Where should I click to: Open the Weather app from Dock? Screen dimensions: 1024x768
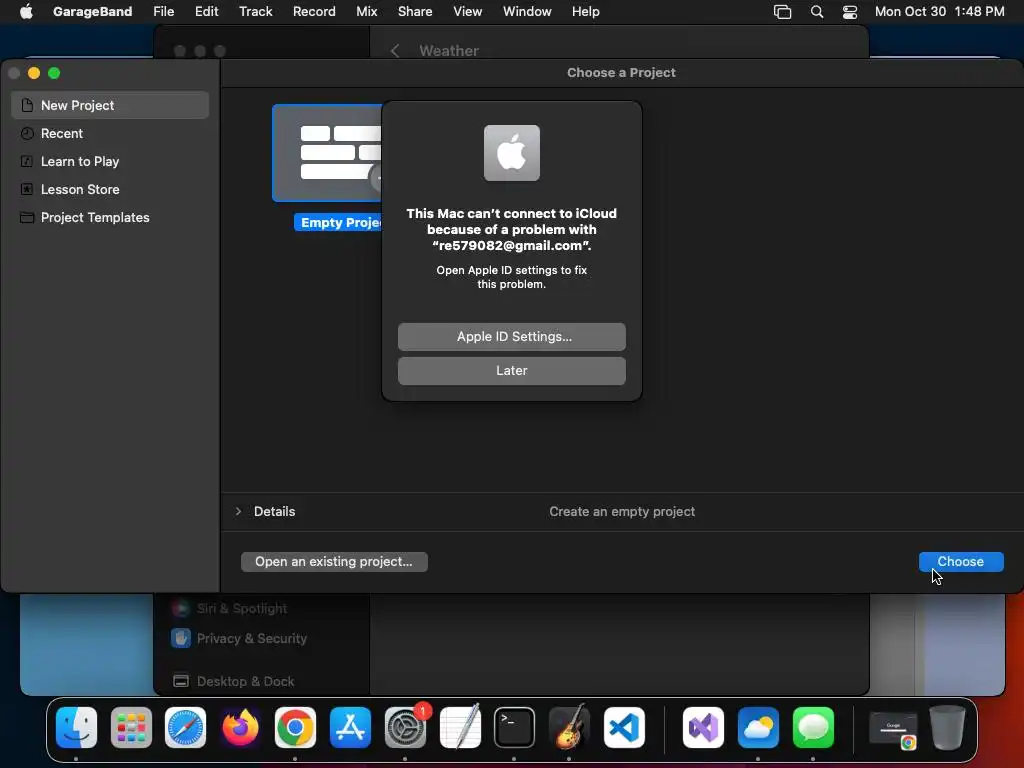(758, 727)
